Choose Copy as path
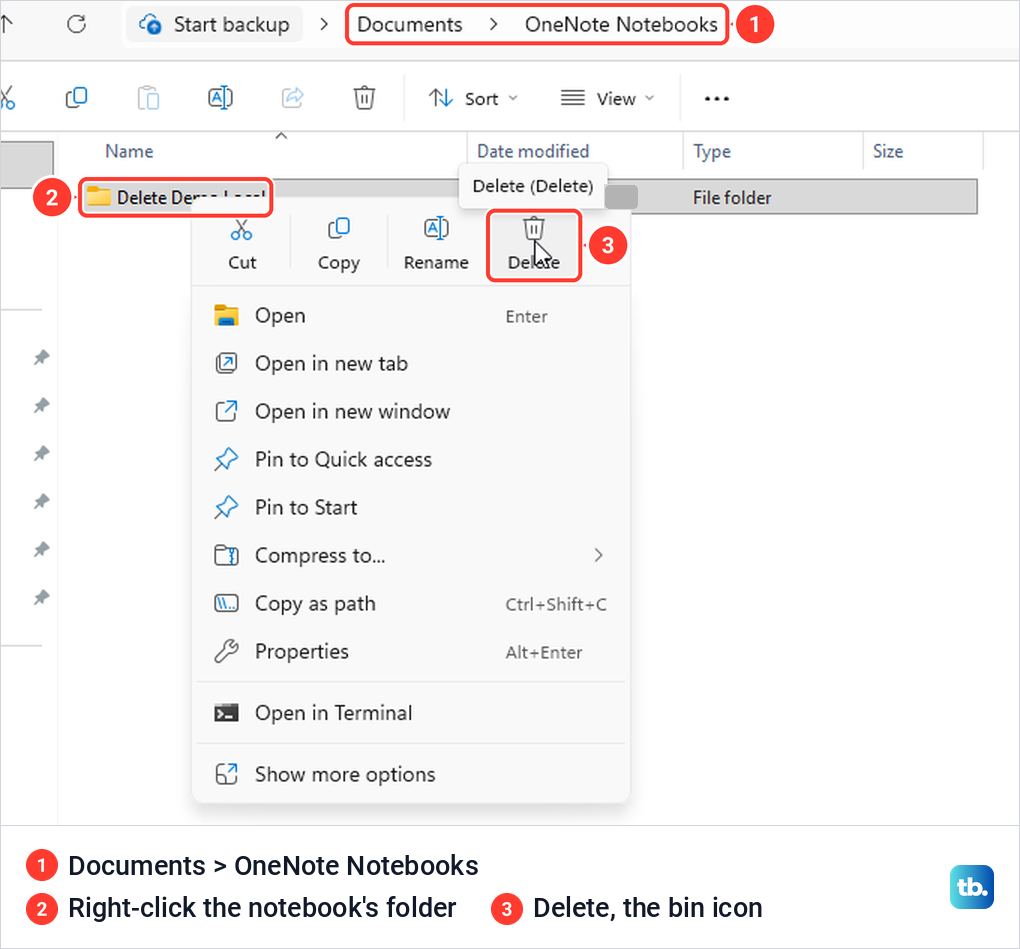 [411, 604]
